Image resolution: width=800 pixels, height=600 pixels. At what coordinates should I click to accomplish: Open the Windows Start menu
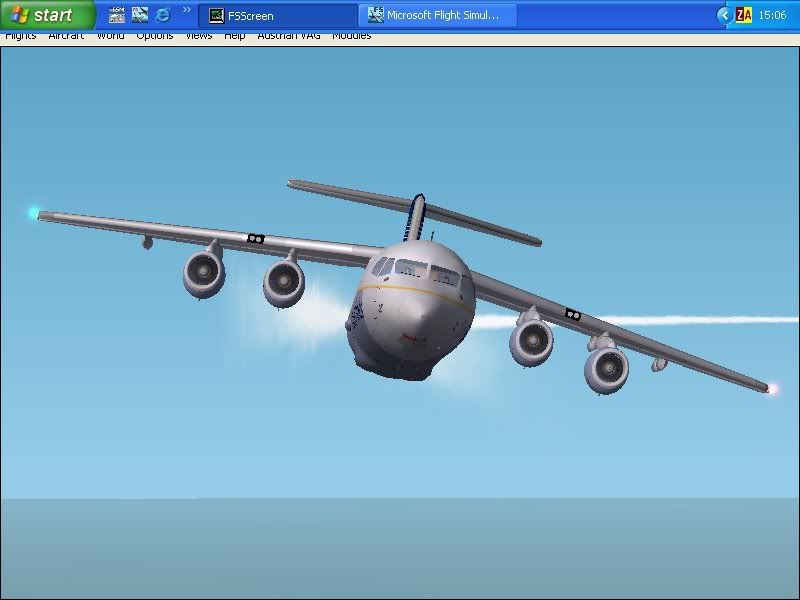(47, 15)
